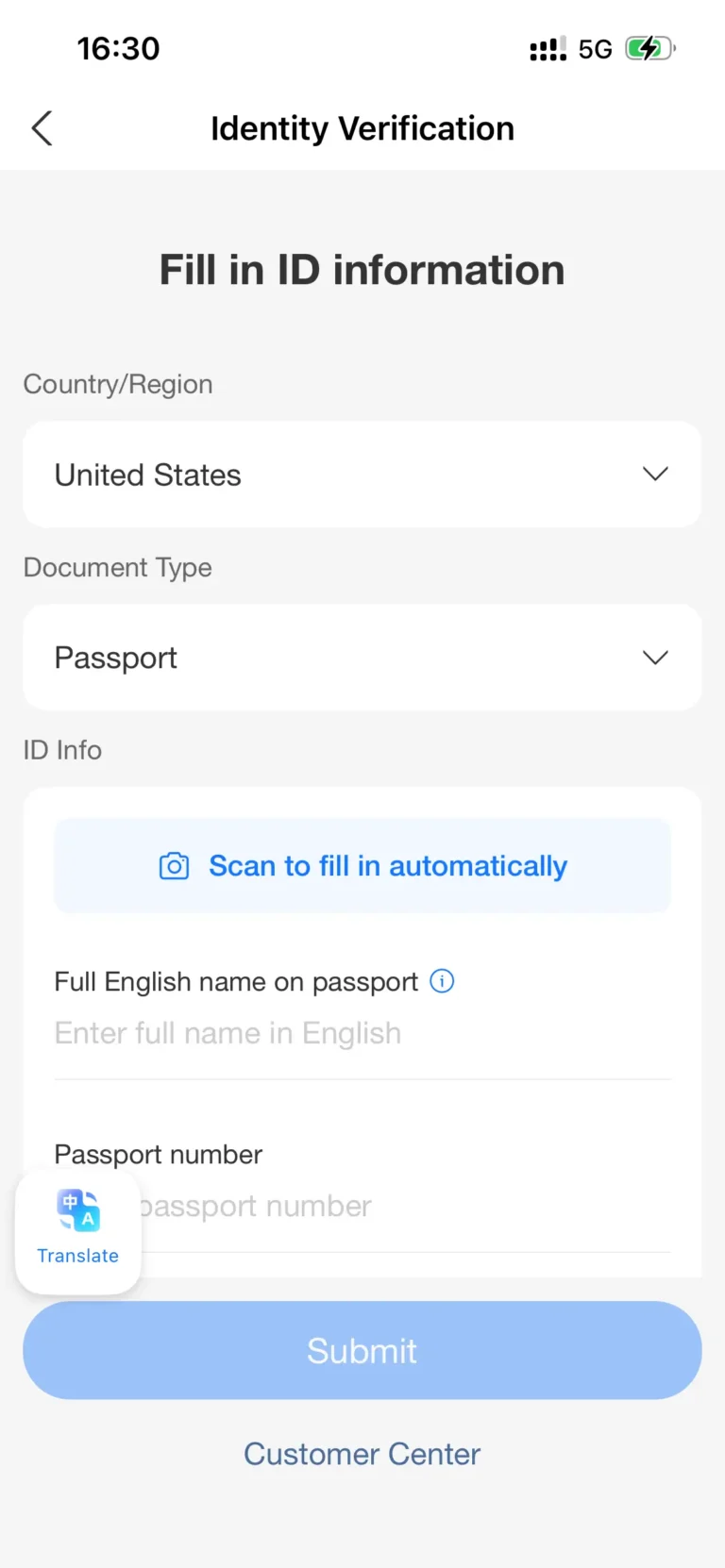Tap the Fill in ID information heading

point(362,269)
